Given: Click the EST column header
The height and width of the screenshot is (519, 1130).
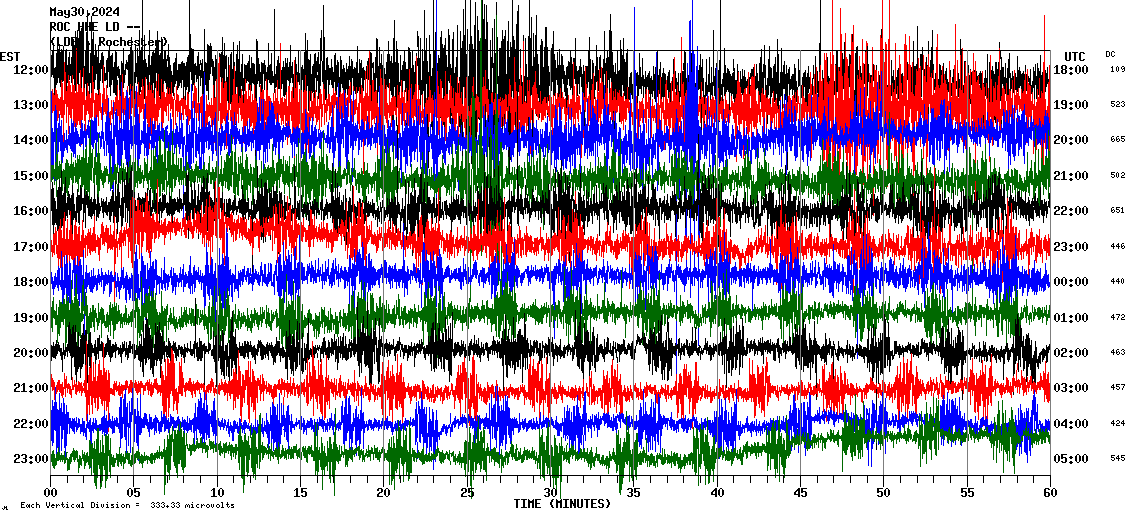Looking at the screenshot, I should pos(10,56).
